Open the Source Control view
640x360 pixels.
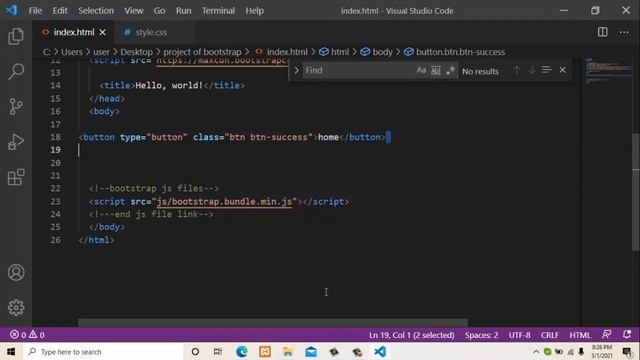click(16, 107)
